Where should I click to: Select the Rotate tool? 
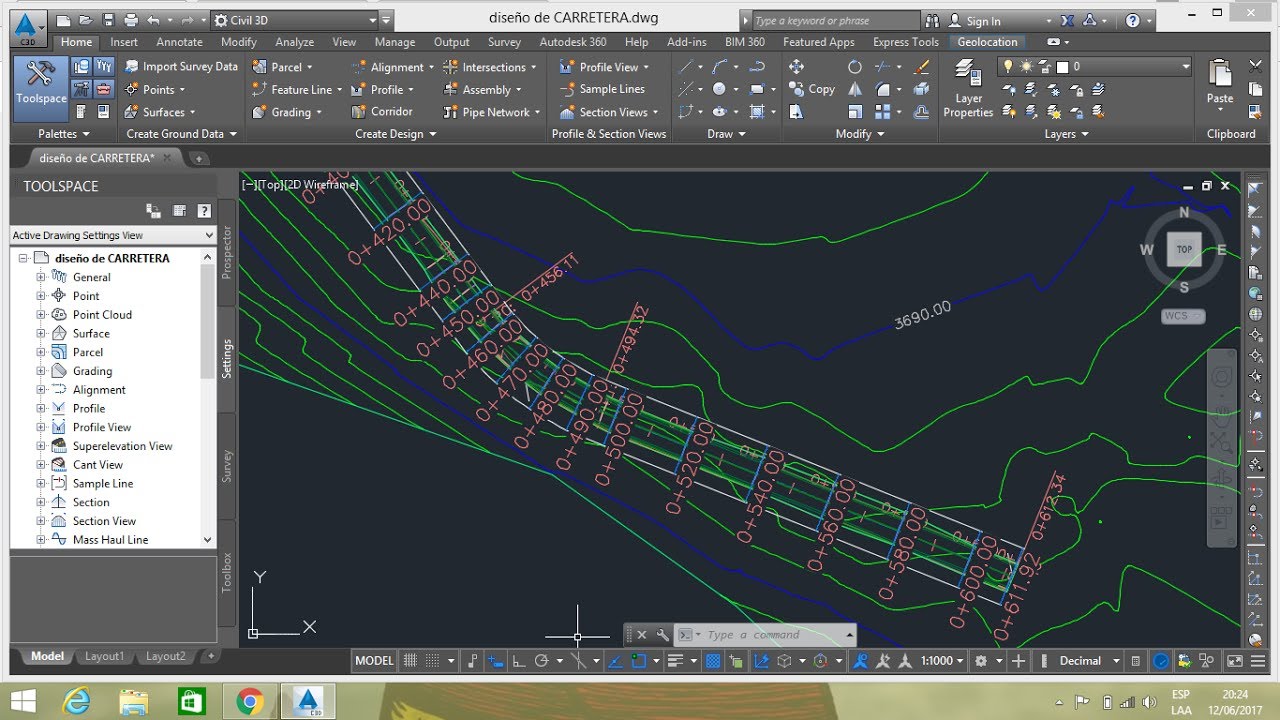pos(855,67)
